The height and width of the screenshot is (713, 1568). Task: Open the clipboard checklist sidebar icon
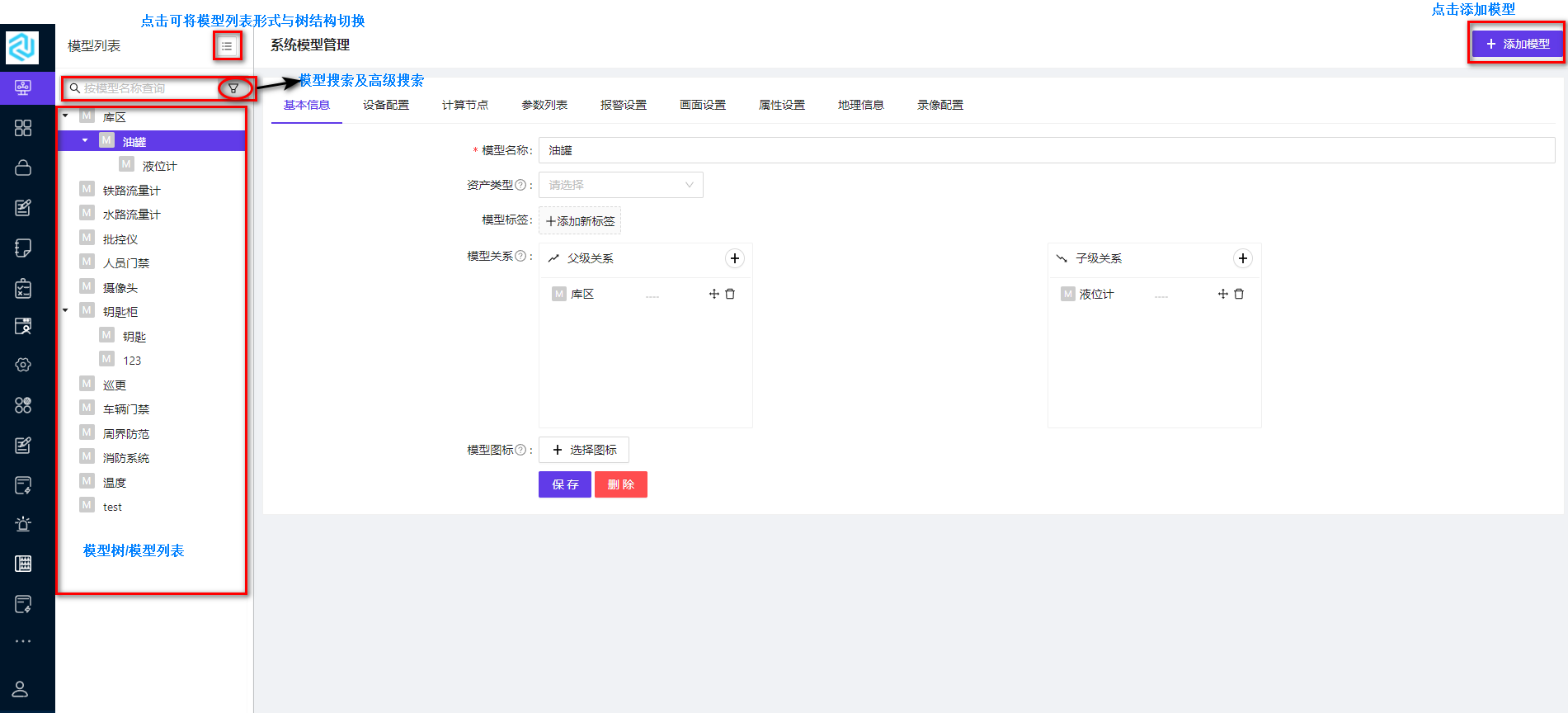(23, 287)
